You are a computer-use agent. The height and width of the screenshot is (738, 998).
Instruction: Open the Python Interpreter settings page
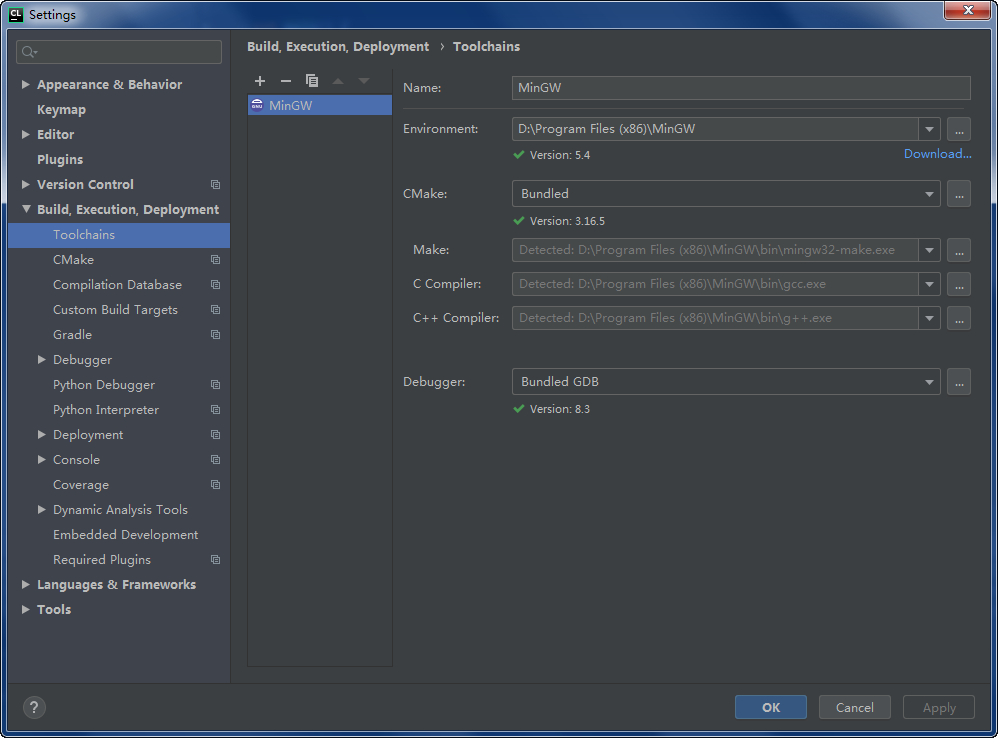tap(106, 410)
